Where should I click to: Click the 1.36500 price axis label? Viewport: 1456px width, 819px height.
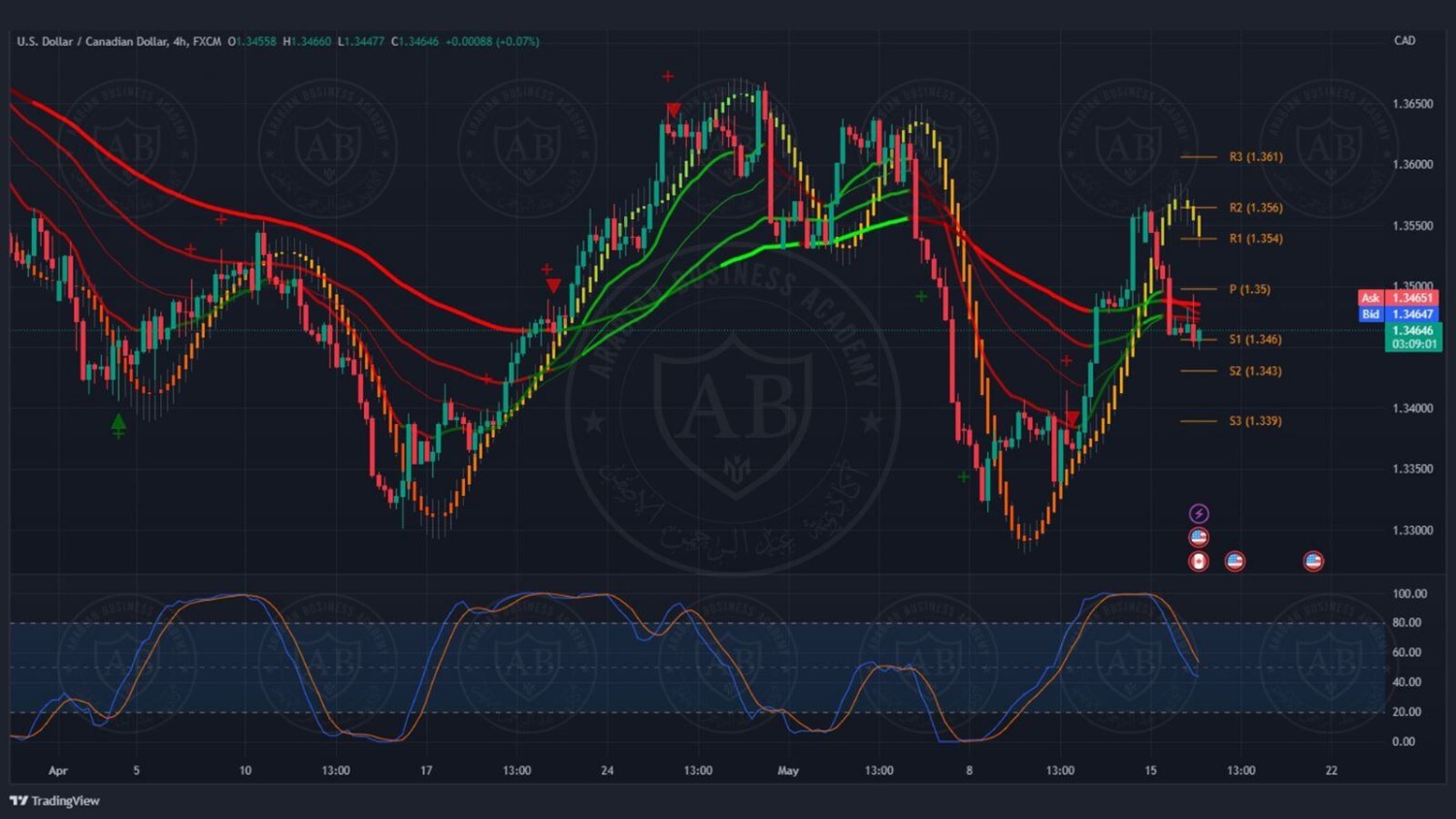point(1412,104)
